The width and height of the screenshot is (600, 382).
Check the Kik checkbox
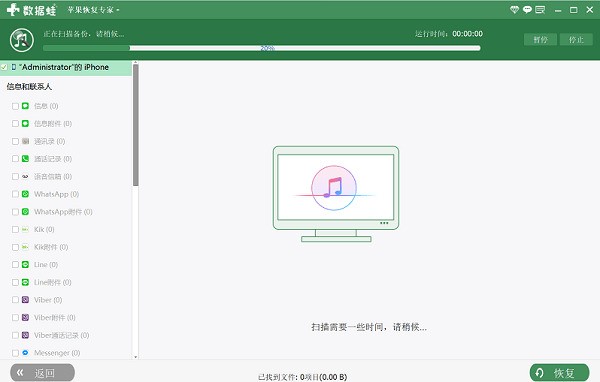point(15,229)
